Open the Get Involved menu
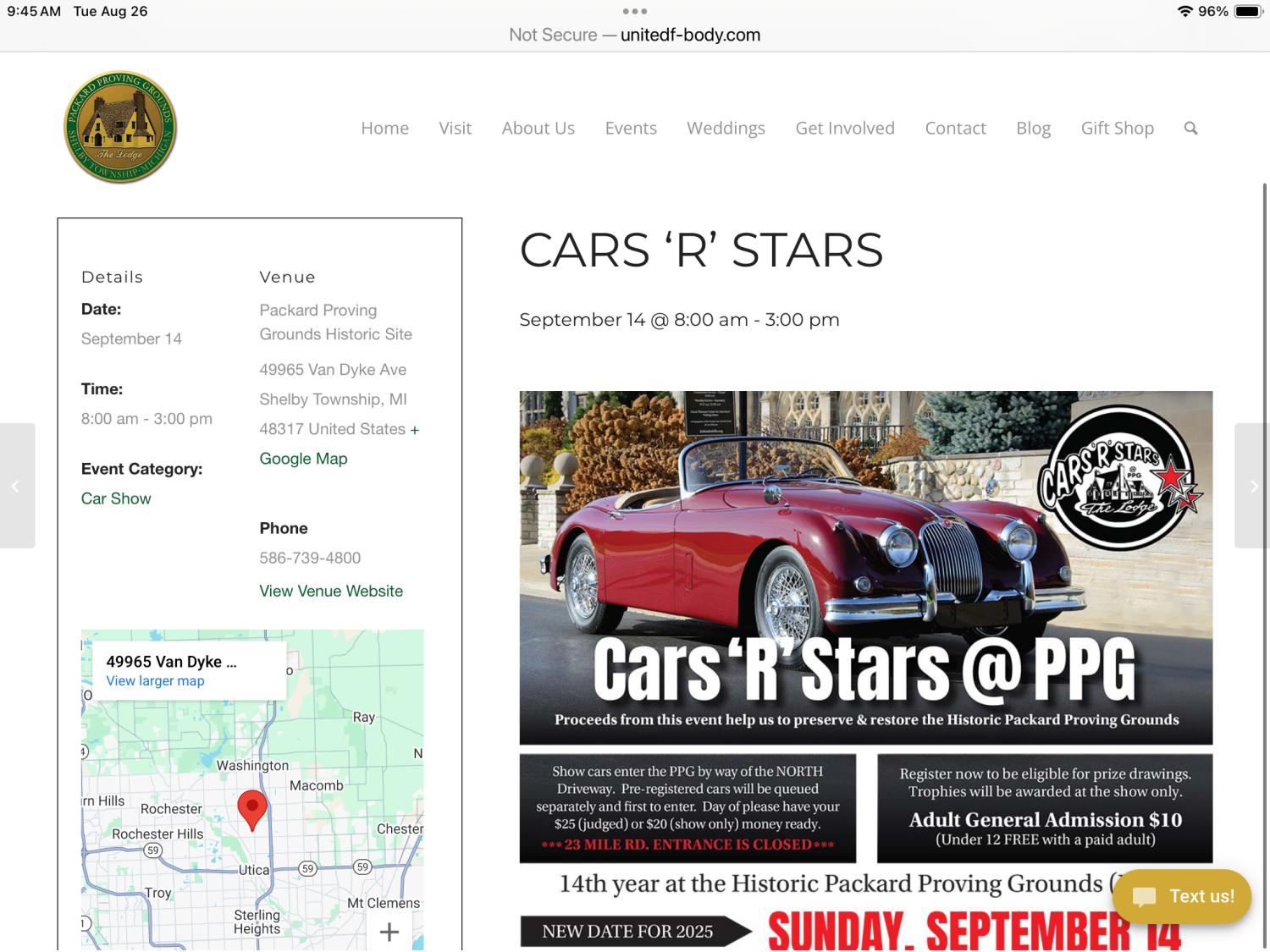1270x952 pixels. (x=845, y=128)
